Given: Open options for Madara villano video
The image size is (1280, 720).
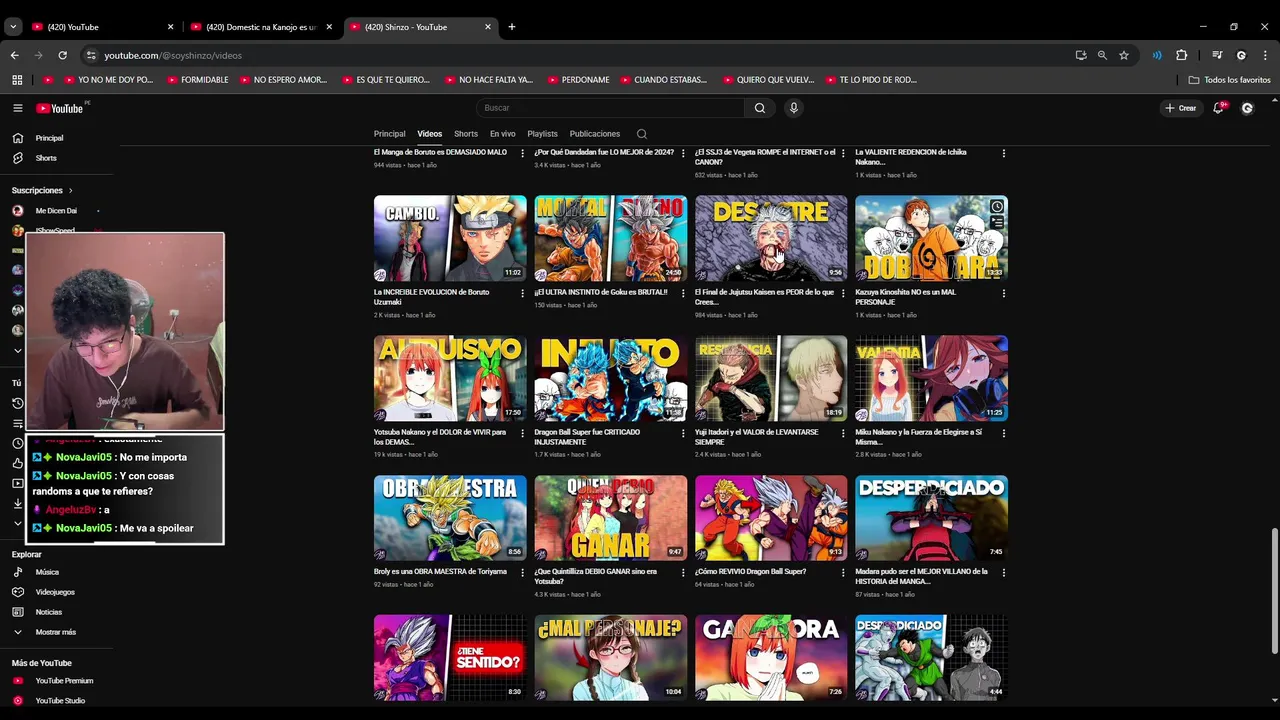Looking at the screenshot, I should click(1003, 573).
